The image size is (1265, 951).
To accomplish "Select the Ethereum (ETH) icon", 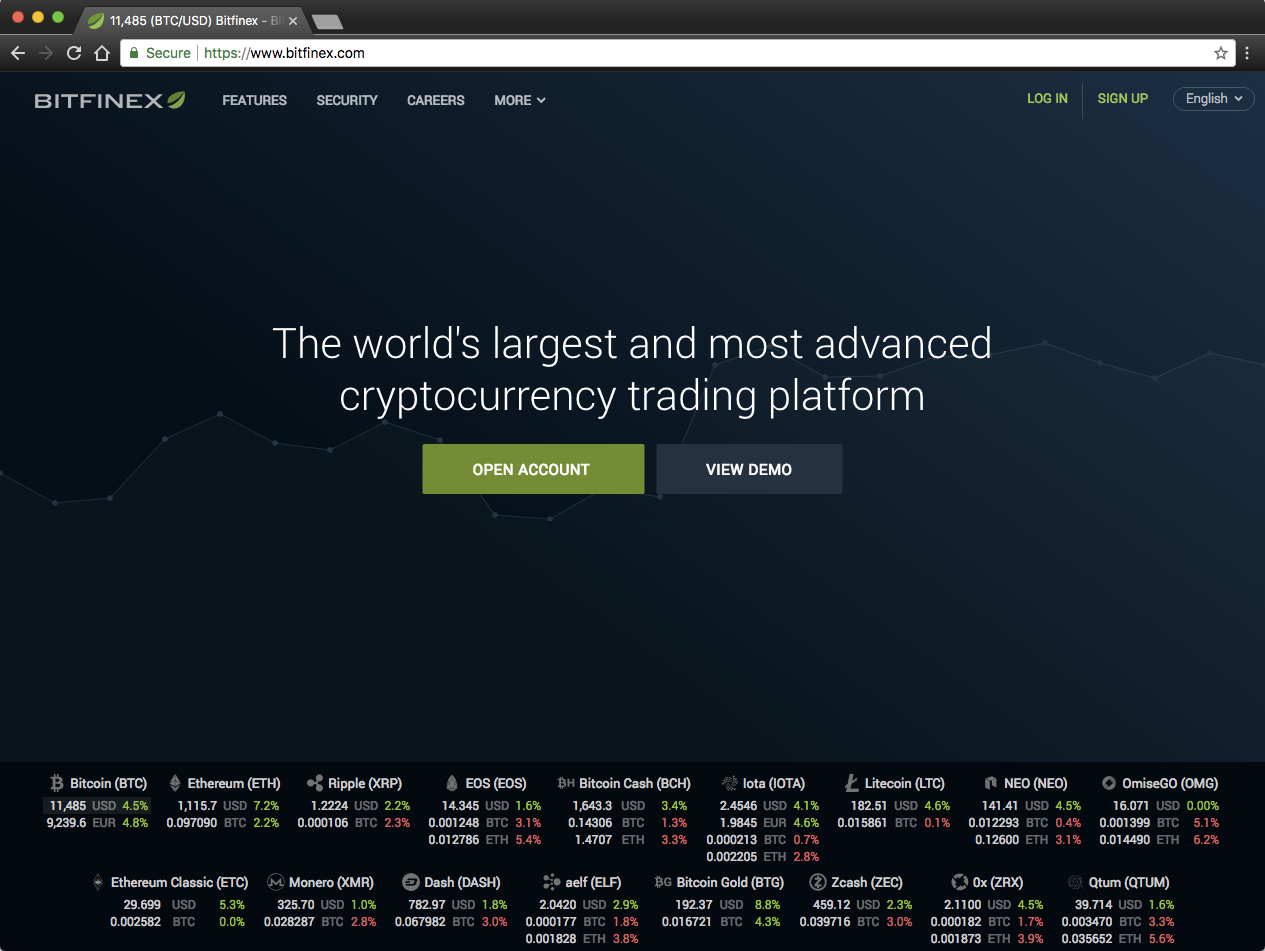I will pos(174,783).
